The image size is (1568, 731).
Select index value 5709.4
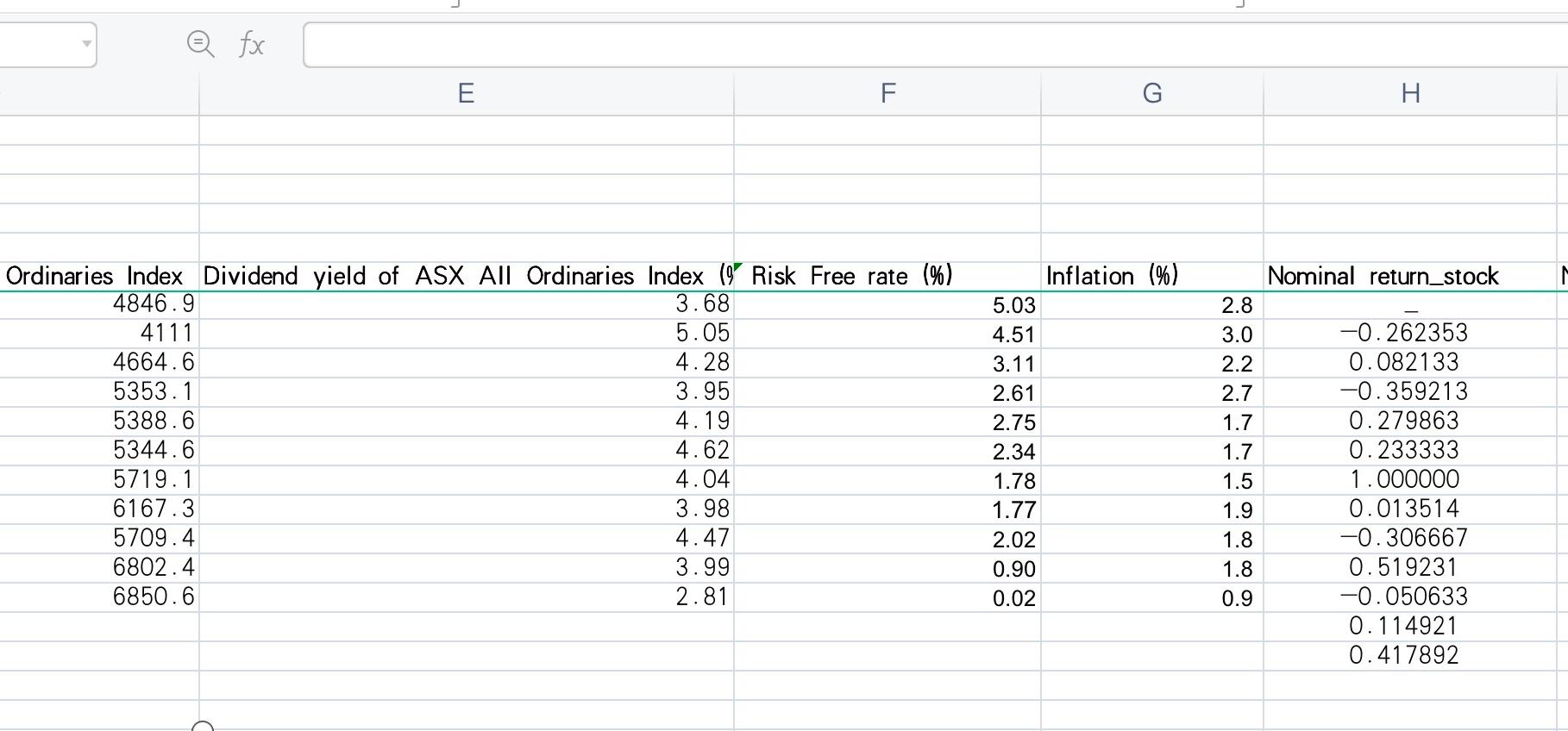[x=99, y=539]
